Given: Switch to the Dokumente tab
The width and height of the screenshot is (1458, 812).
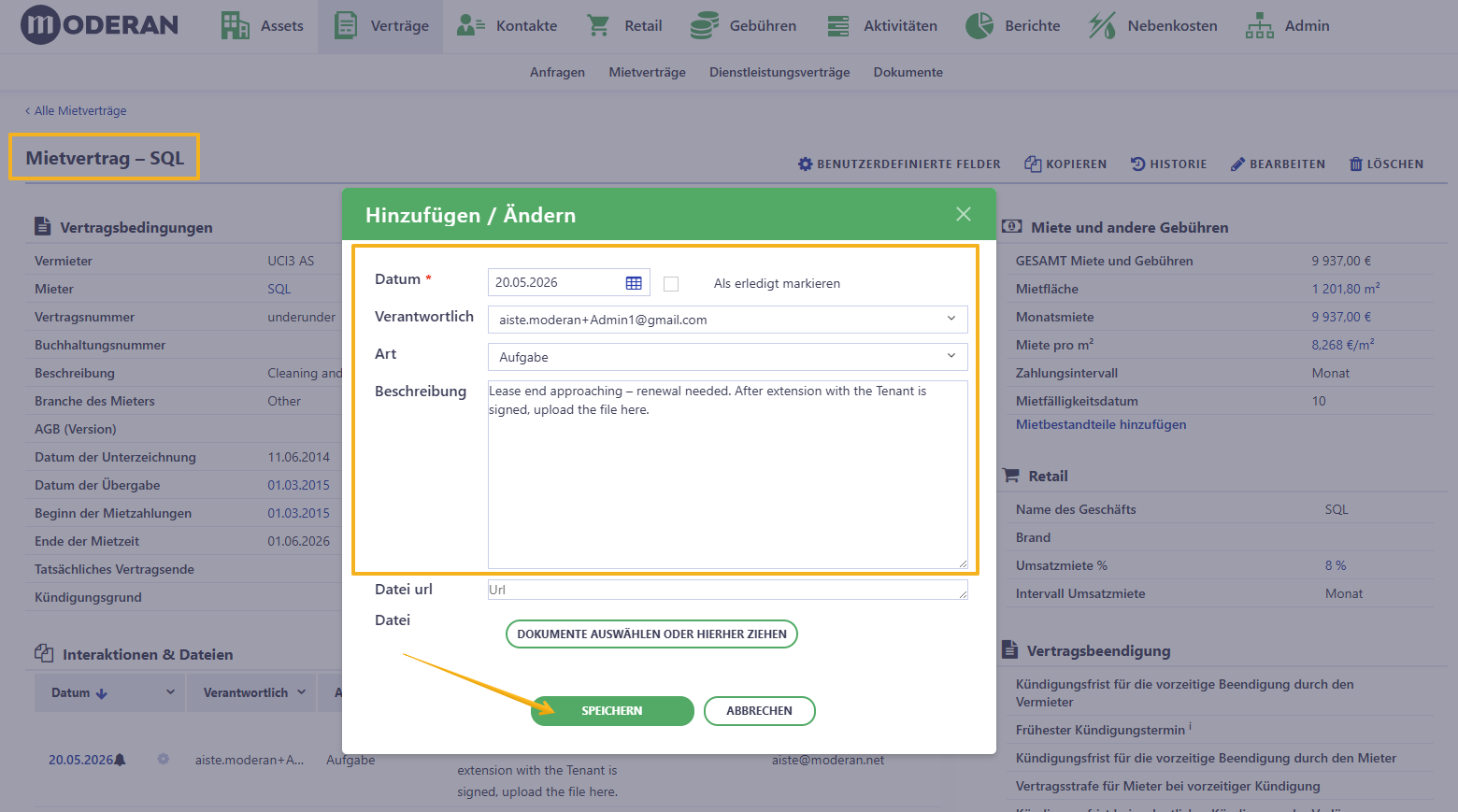Looking at the screenshot, I should (x=908, y=72).
